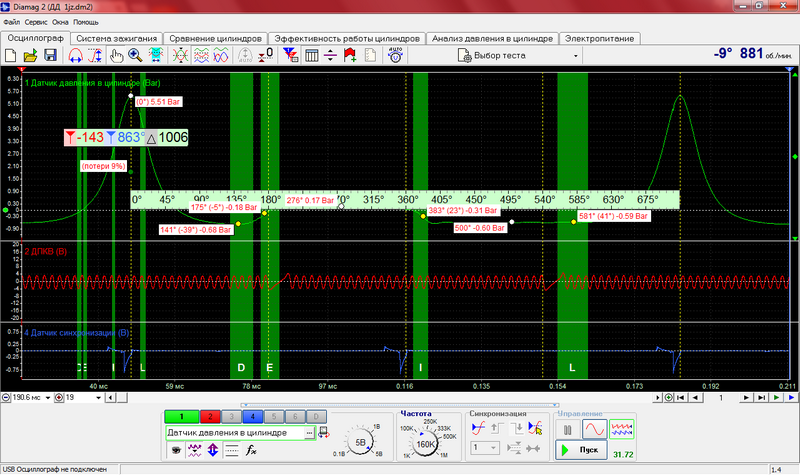The width and height of the screenshot is (800, 475).
Task: Open the Помощь menu
Action: (x=86, y=22)
